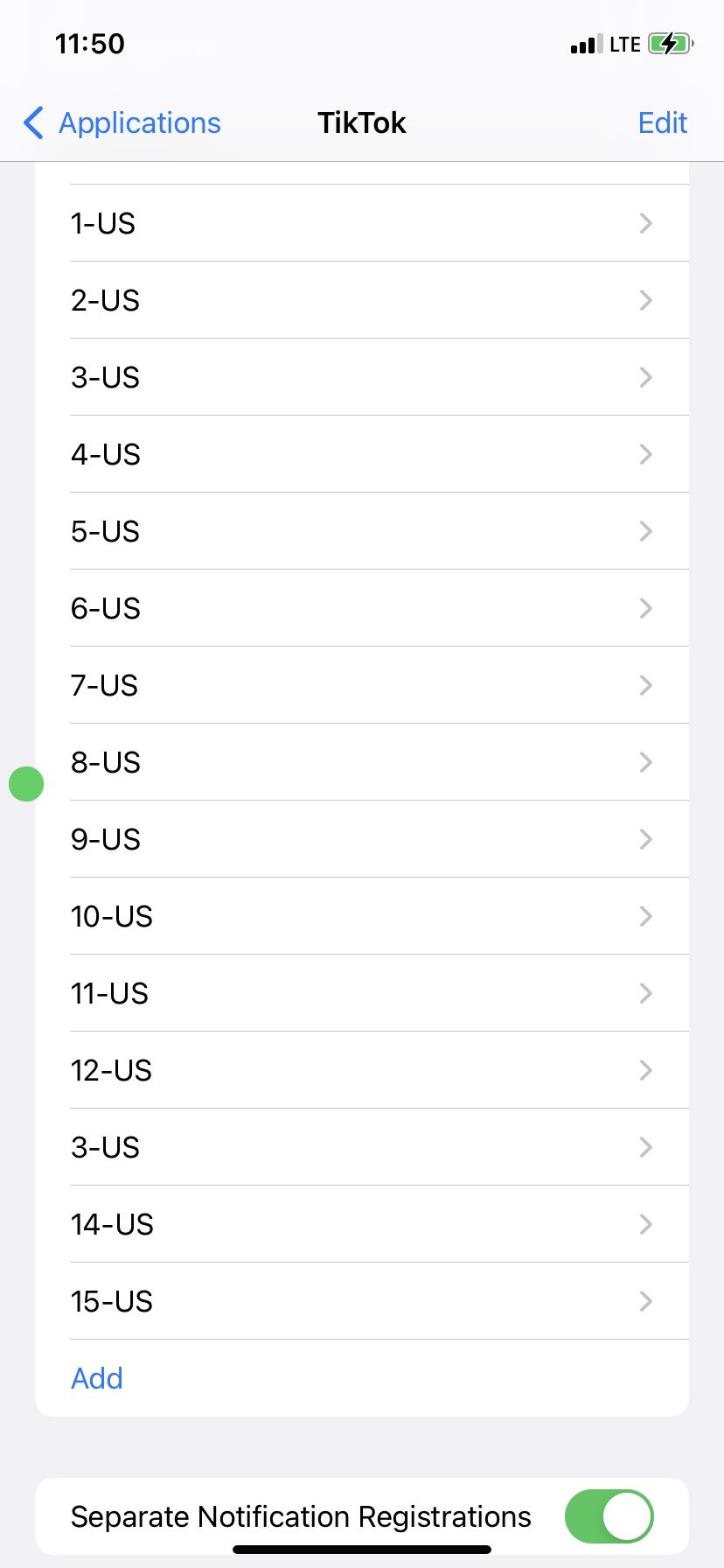The image size is (724, 1568).
Task: Tap the back arrow to Applications
Action: 35,123
